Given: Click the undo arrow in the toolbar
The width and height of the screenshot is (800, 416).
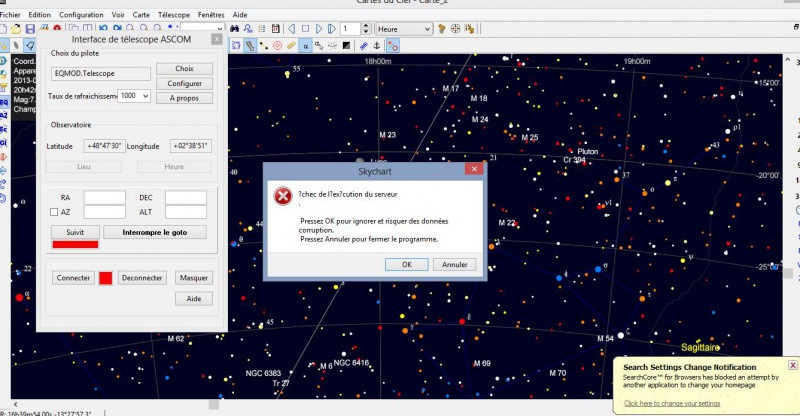Looking at the screenshot, I should tap(104, 29).
